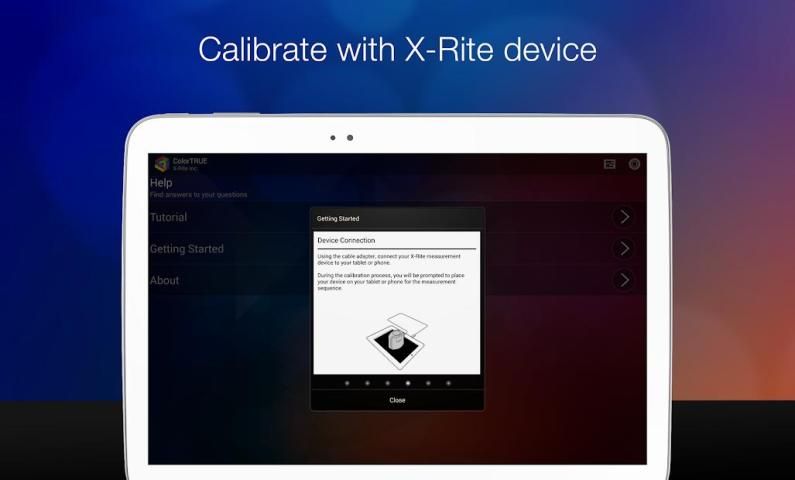Screen dimensions: 795x480
Task: Close the Getting Started dialog
Action: [397, 400]
